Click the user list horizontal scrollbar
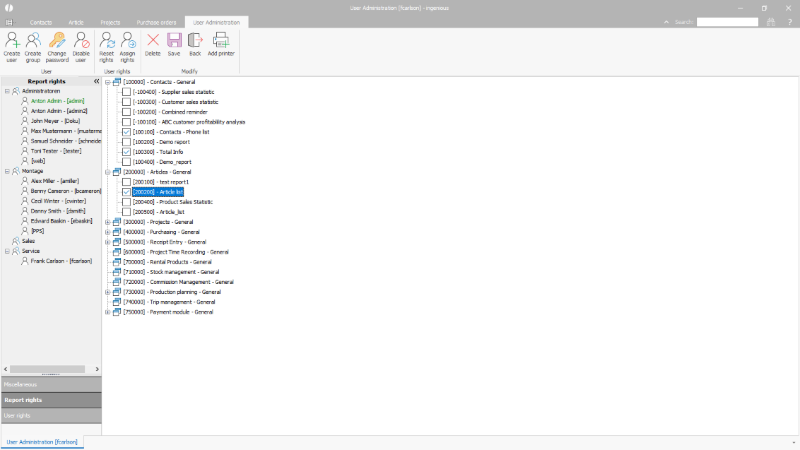This screenshot has height=450, width=800. (x=47, y=369)
